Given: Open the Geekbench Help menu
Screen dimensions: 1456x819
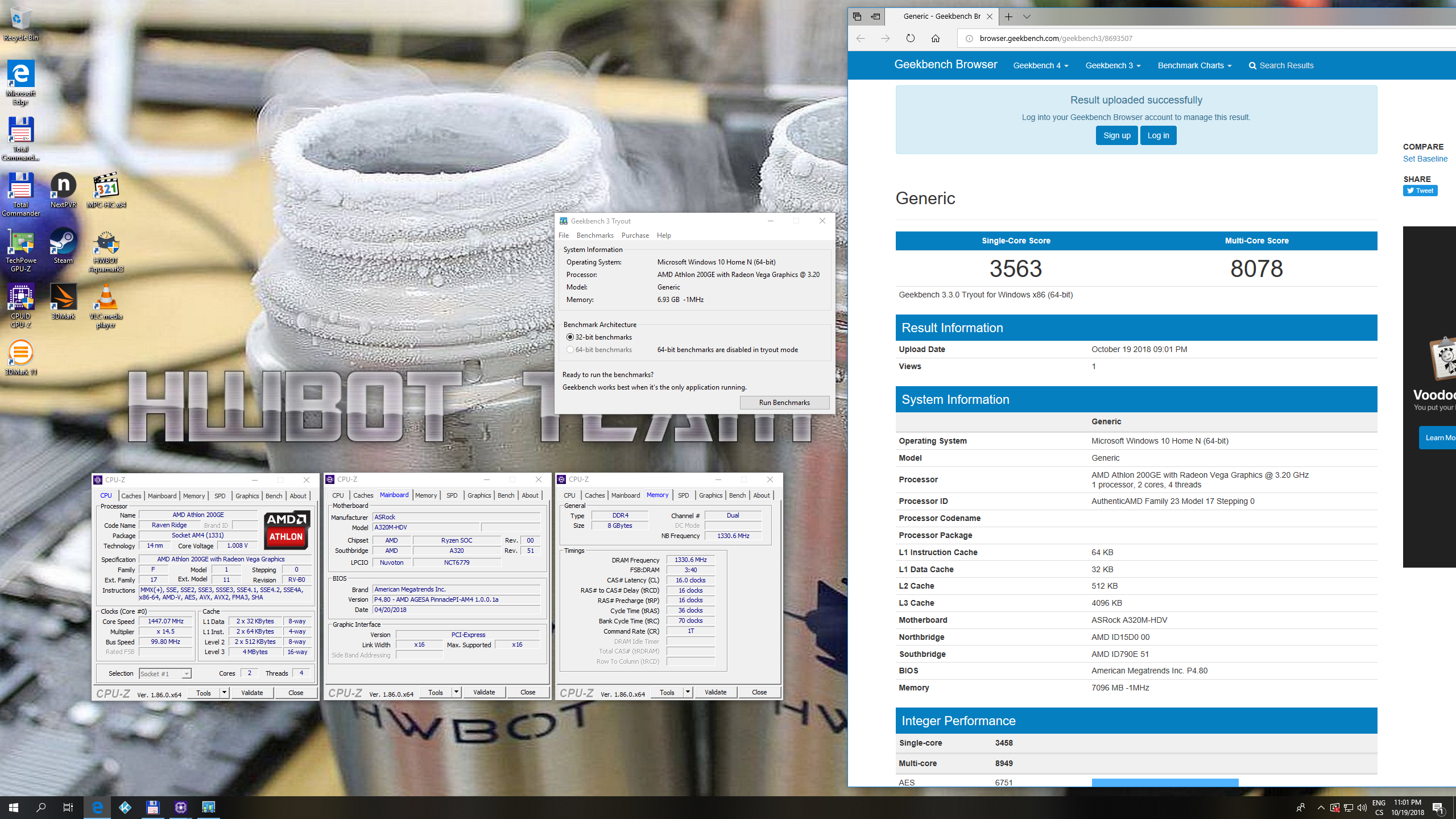Looking at the screenshot, I should 664,235.
